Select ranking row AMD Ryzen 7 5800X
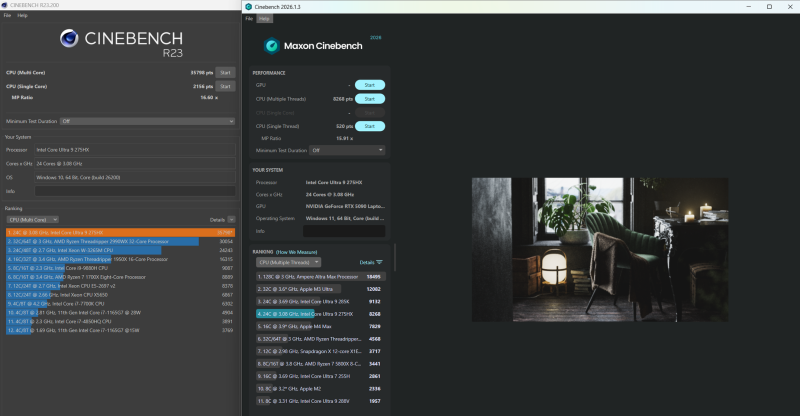 tap(320, 364)
